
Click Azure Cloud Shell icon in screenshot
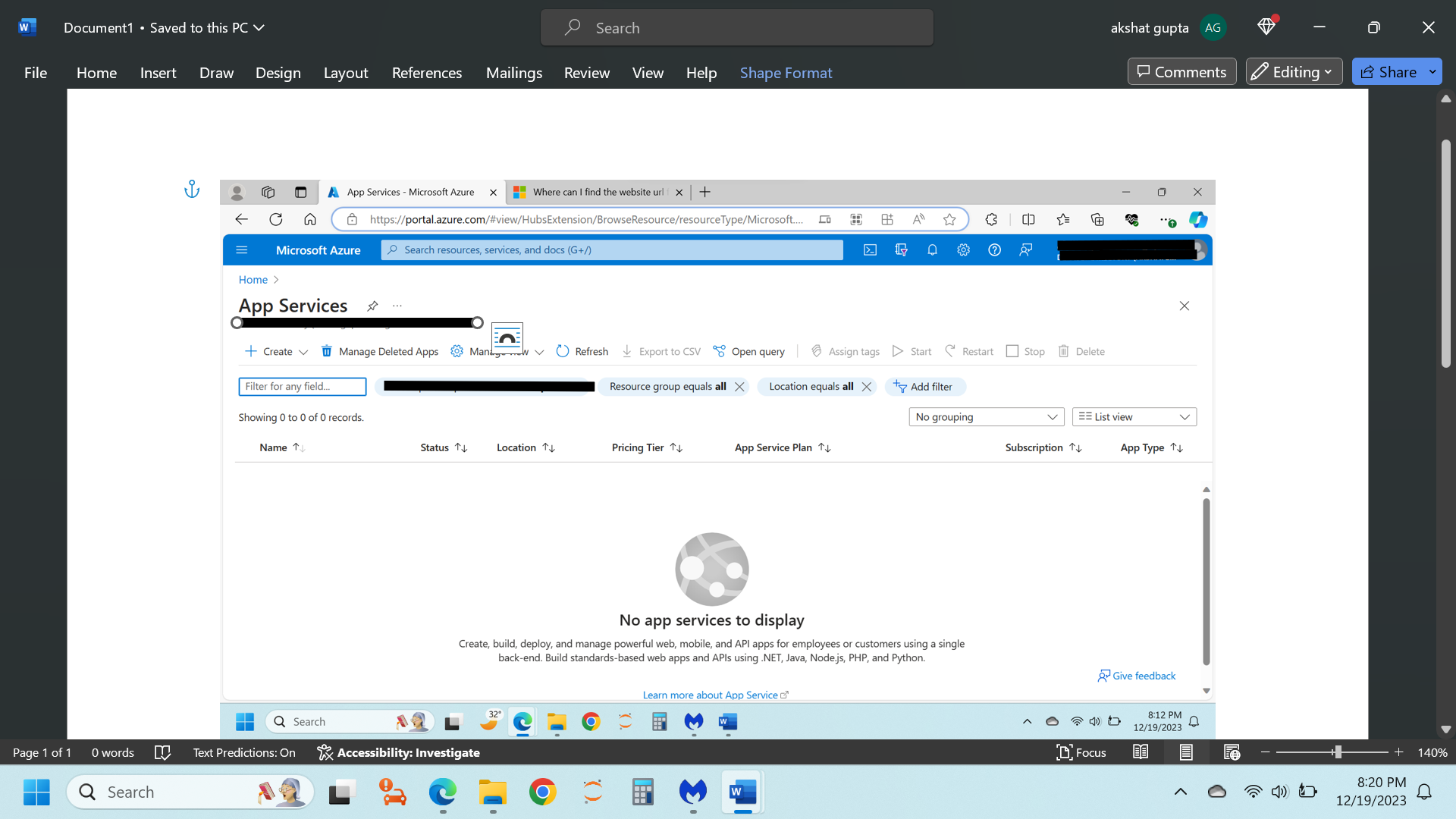(x=870, y=250)
